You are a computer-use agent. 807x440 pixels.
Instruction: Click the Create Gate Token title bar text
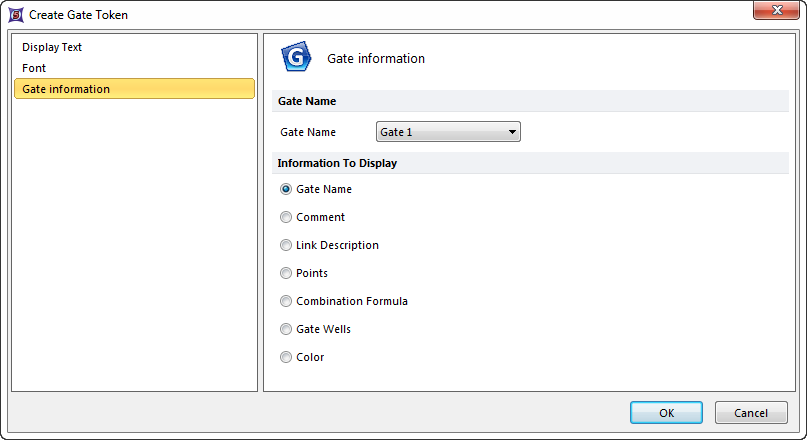(x=79, y=15)
